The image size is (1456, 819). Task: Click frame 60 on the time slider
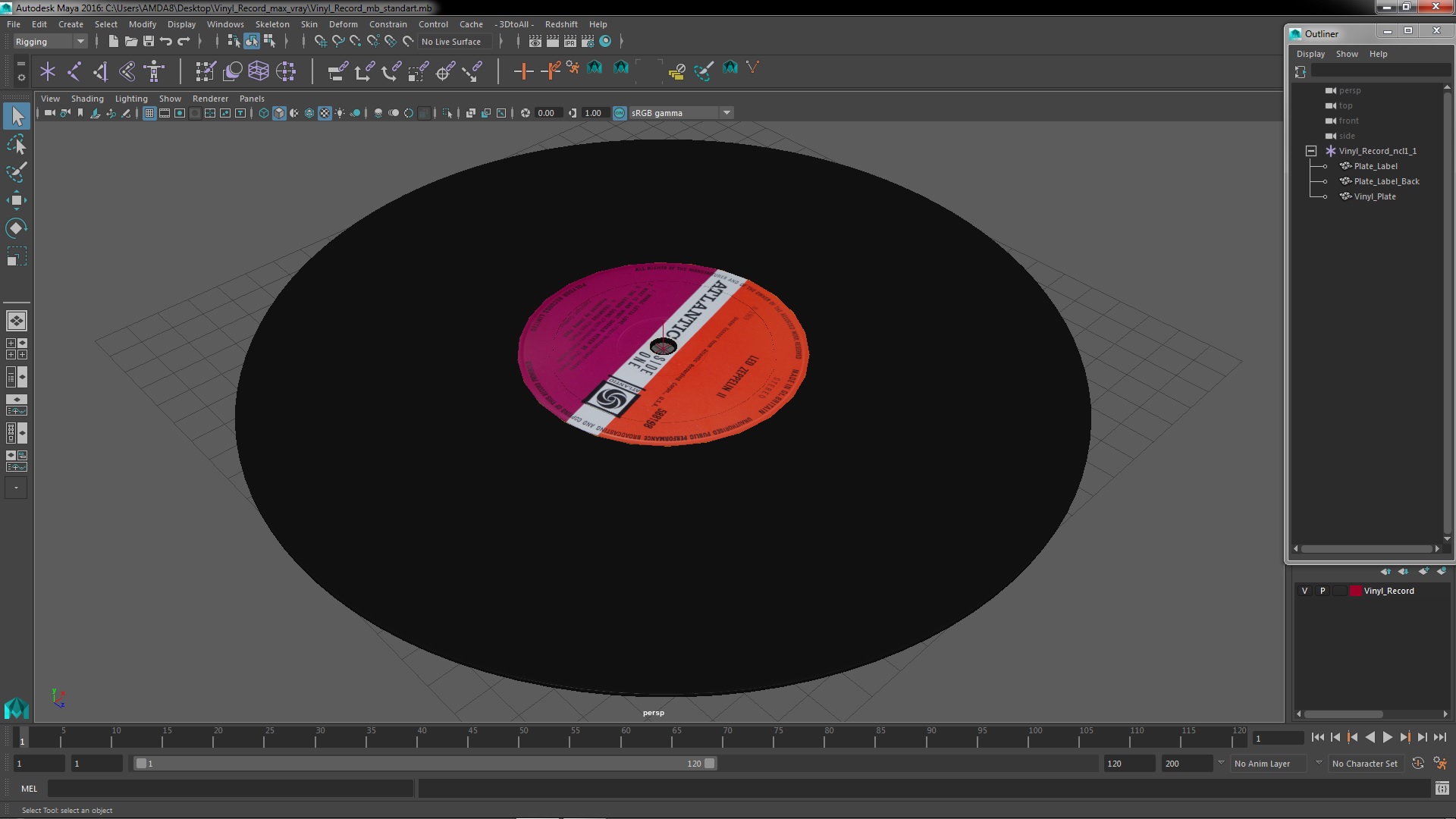pos(626,737)
